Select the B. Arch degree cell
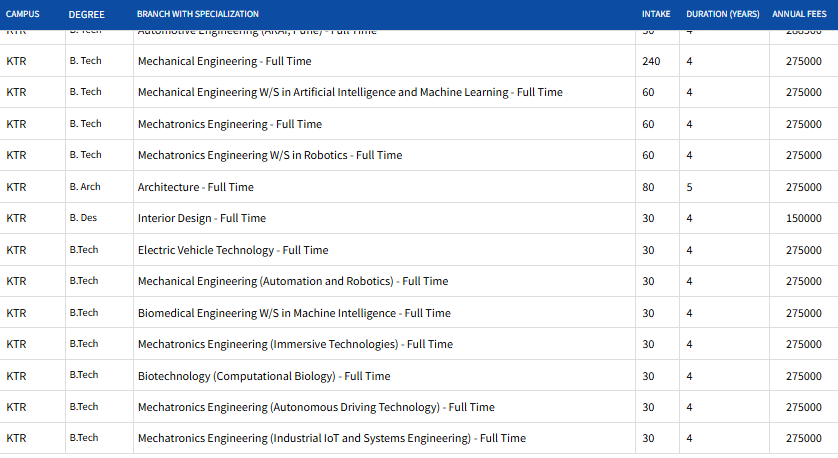This screenshot has height=458, width=838. pos(85,187)
